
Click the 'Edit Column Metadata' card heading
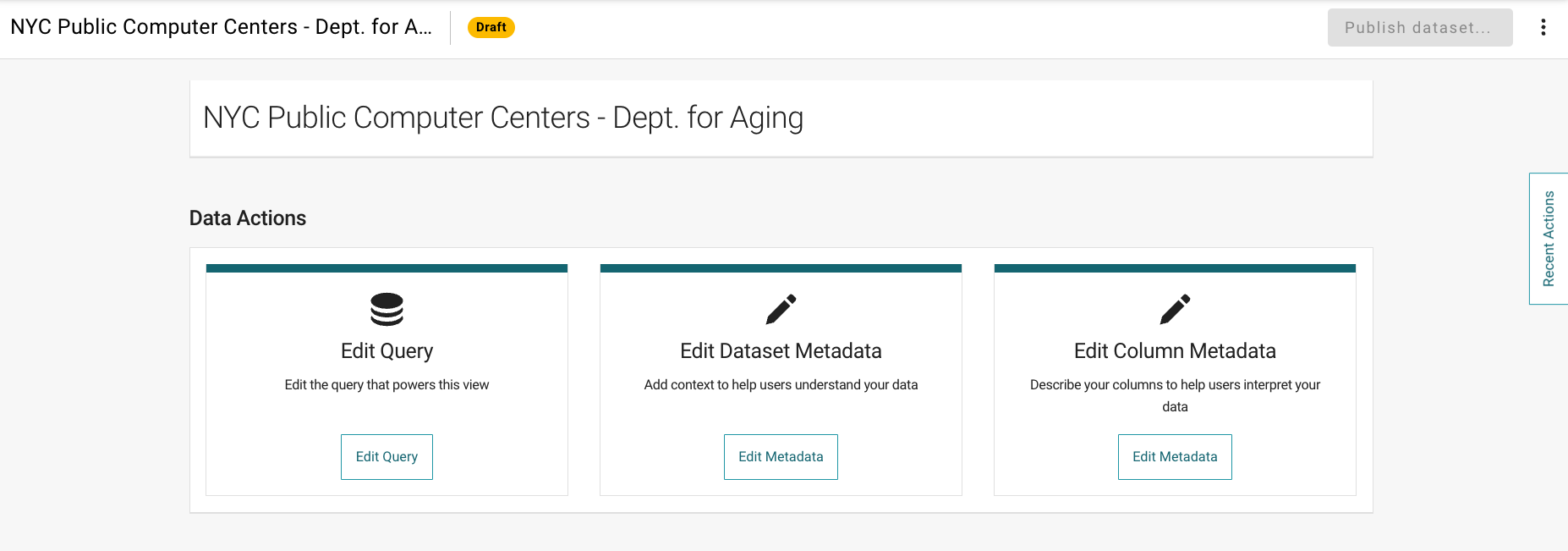click(x=1175, y=350)
